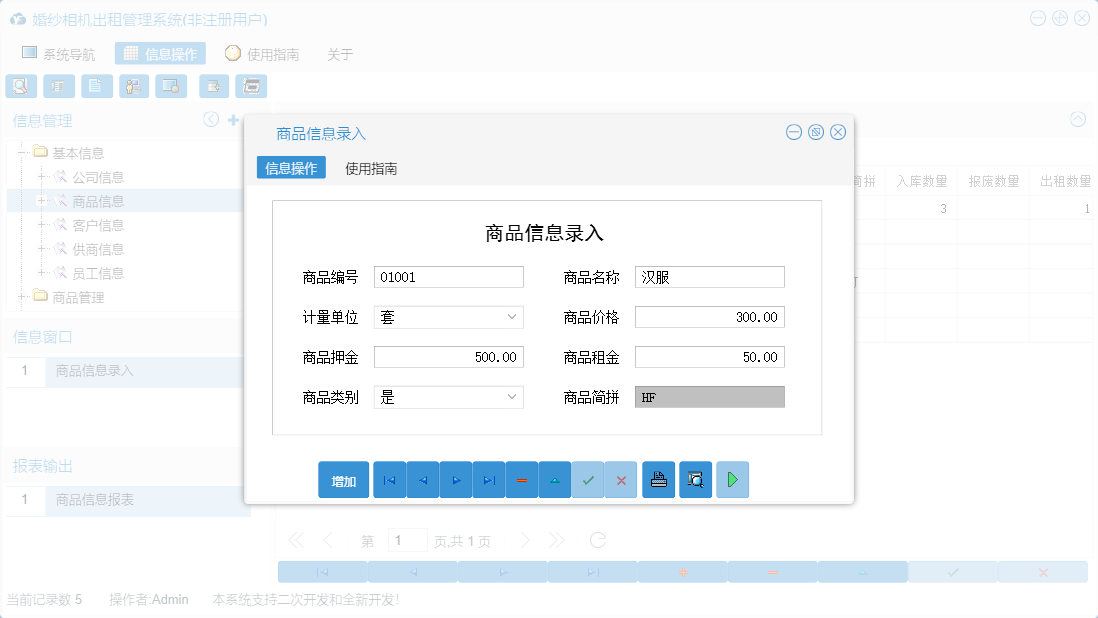Confirm changes with the green check icon
This screenshot has width=1098, height=618.
[588, 479]
